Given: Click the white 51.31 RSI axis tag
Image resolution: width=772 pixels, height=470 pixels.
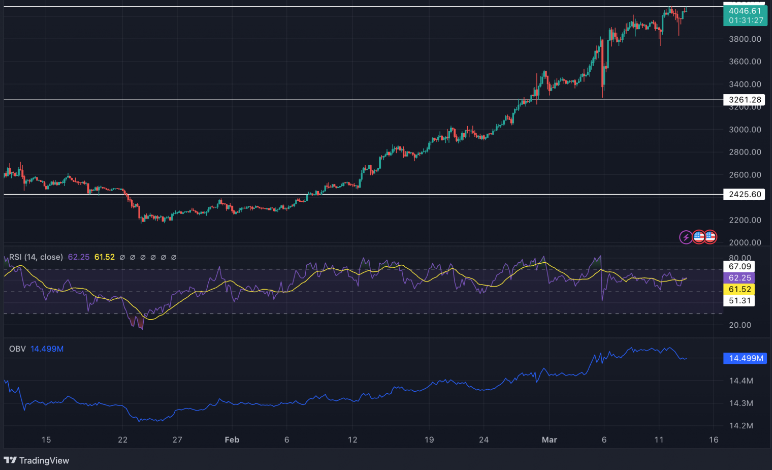Looking at the screenshot, I should tap(739, 301).
